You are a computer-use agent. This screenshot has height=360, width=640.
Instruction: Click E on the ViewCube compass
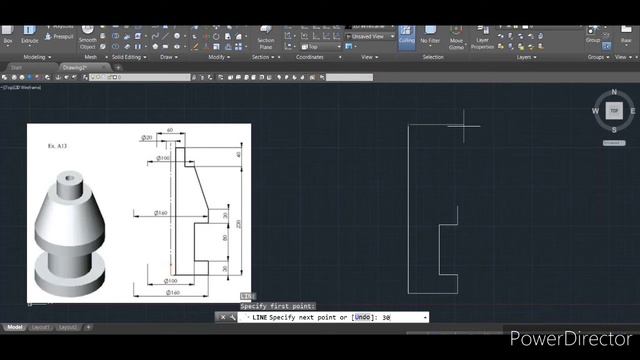pos(633,111)
